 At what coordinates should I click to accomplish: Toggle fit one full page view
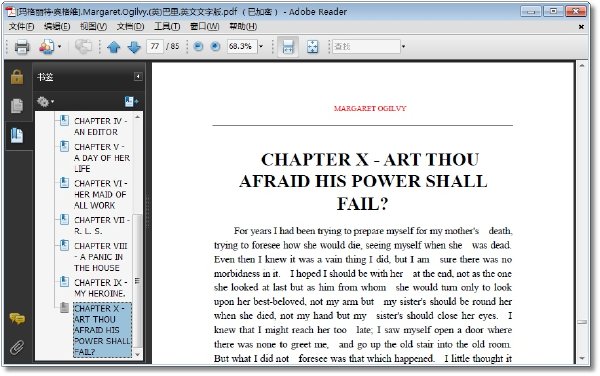click(312, 47)
